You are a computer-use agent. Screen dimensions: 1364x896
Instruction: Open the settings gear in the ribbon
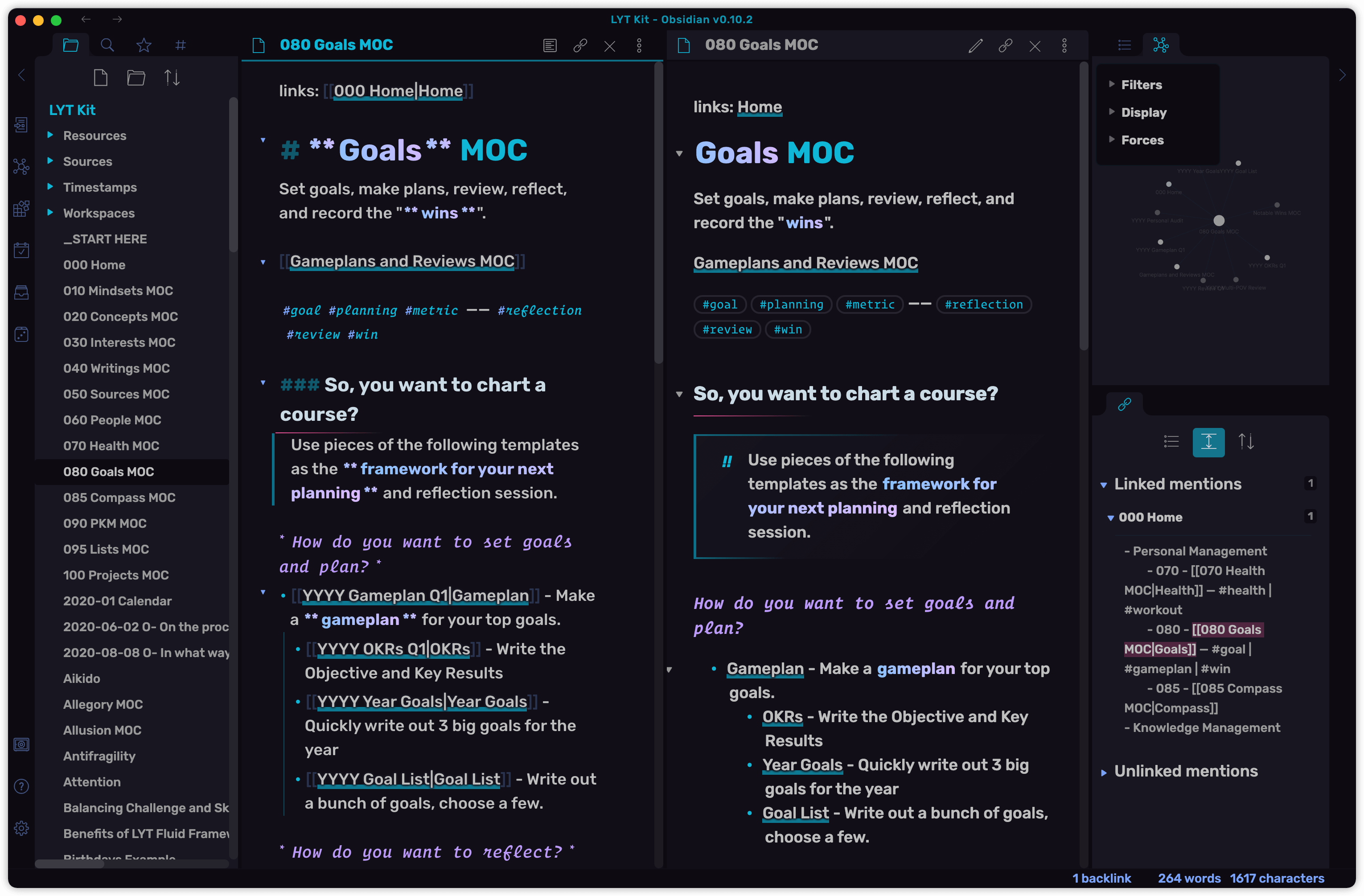21,828
